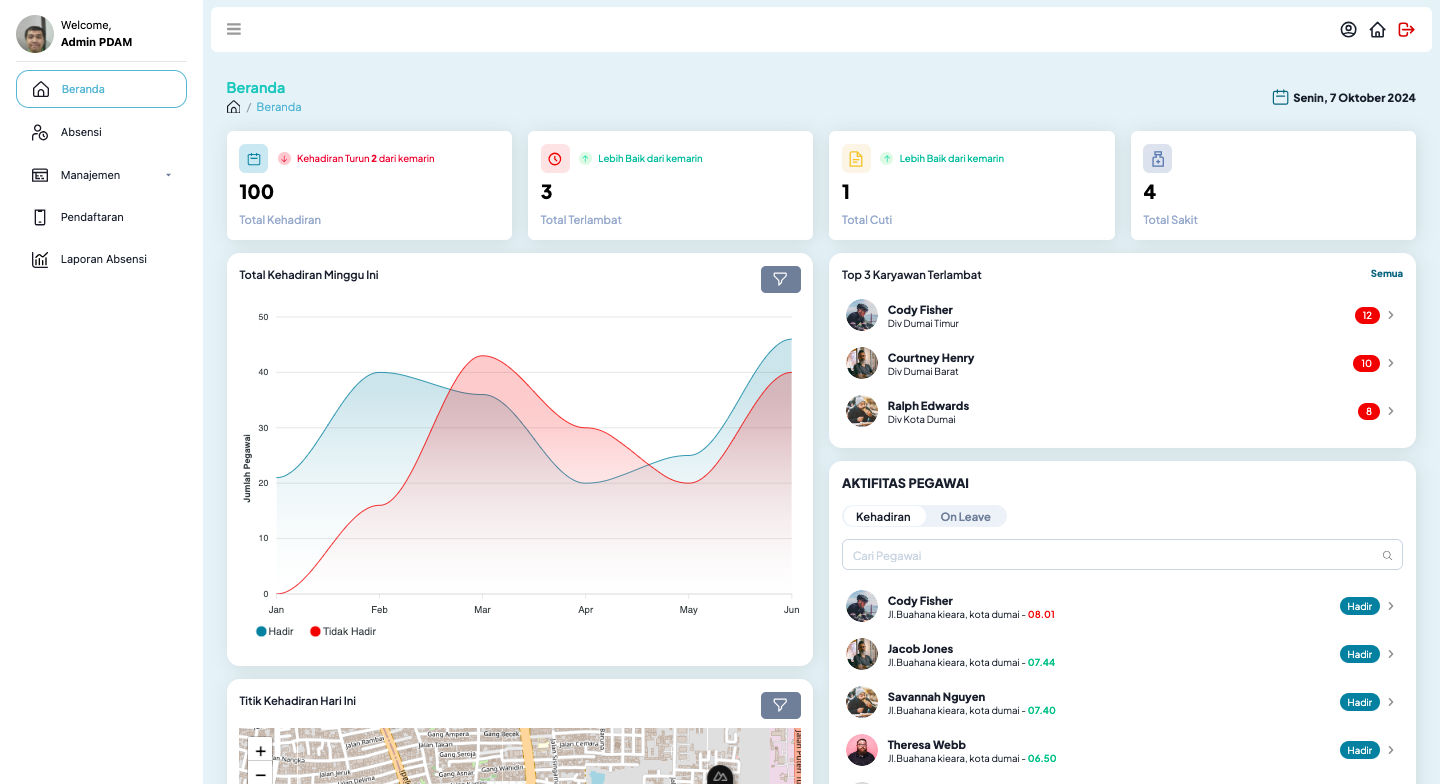The width and height of the screenshot is (1440, 784).
Task: Click the Beranda breadcrumb link
Action: point(278,107)
